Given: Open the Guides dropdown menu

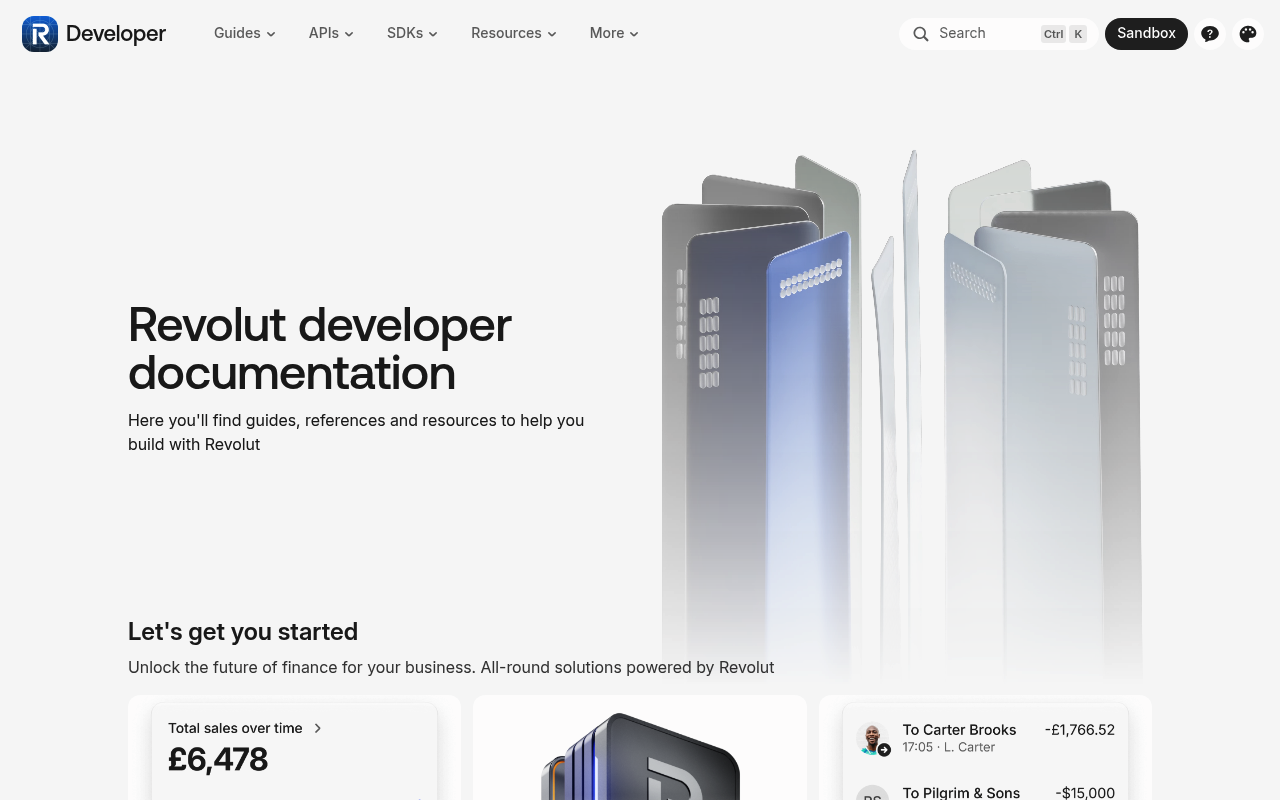Looking at the screenshot, I should pos(245,33).
